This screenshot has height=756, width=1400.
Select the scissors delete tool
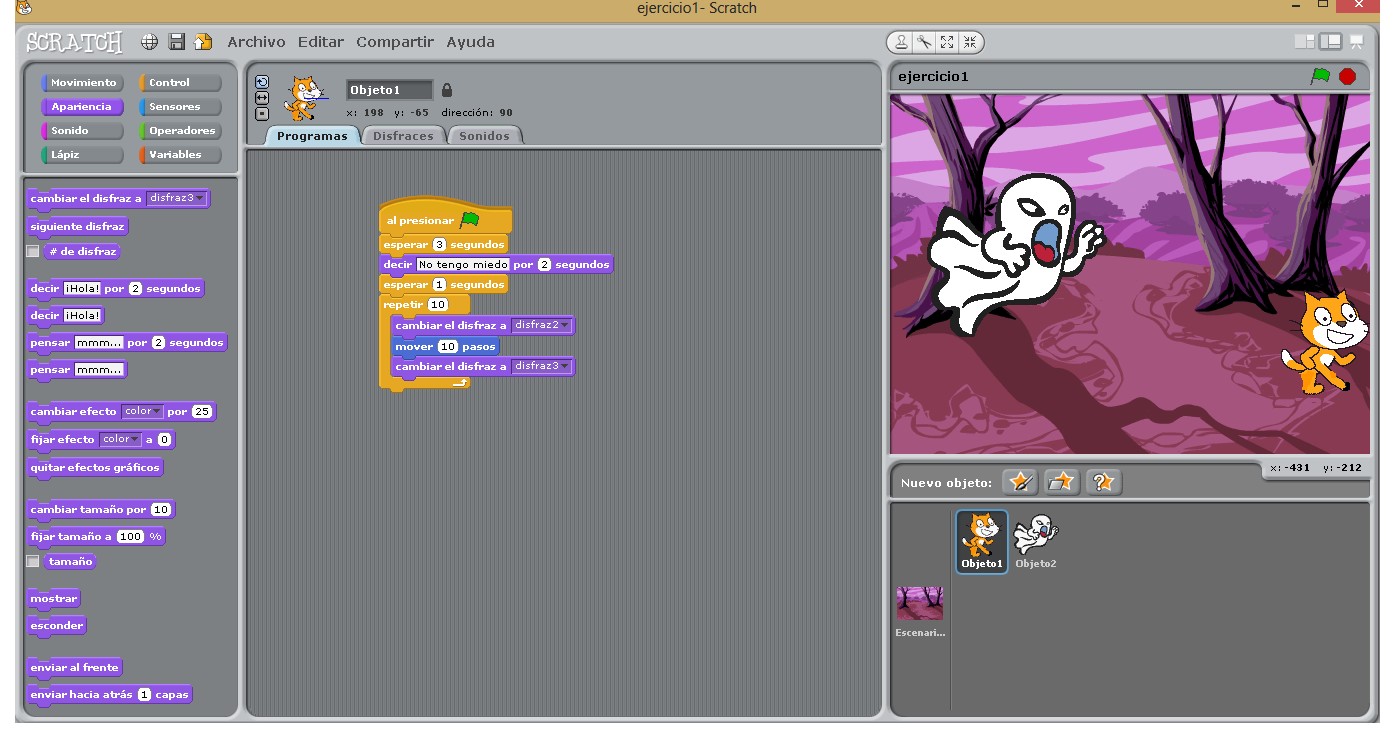tap(924, 42)
